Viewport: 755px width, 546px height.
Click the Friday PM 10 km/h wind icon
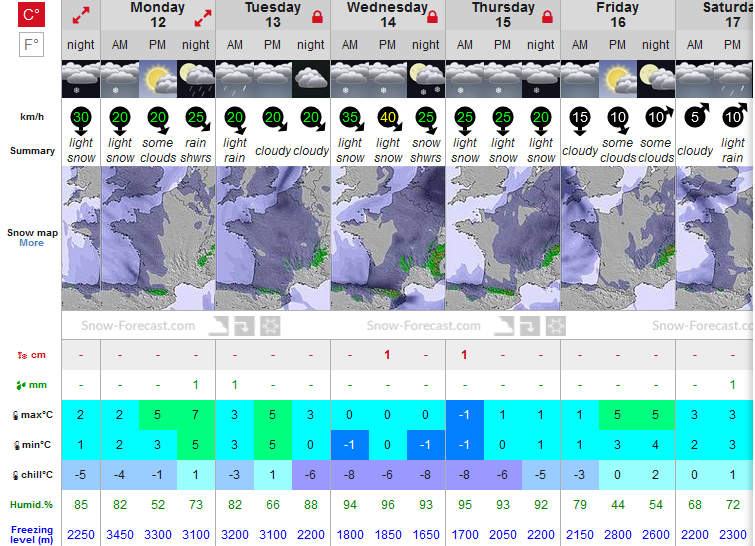point(619,120)
